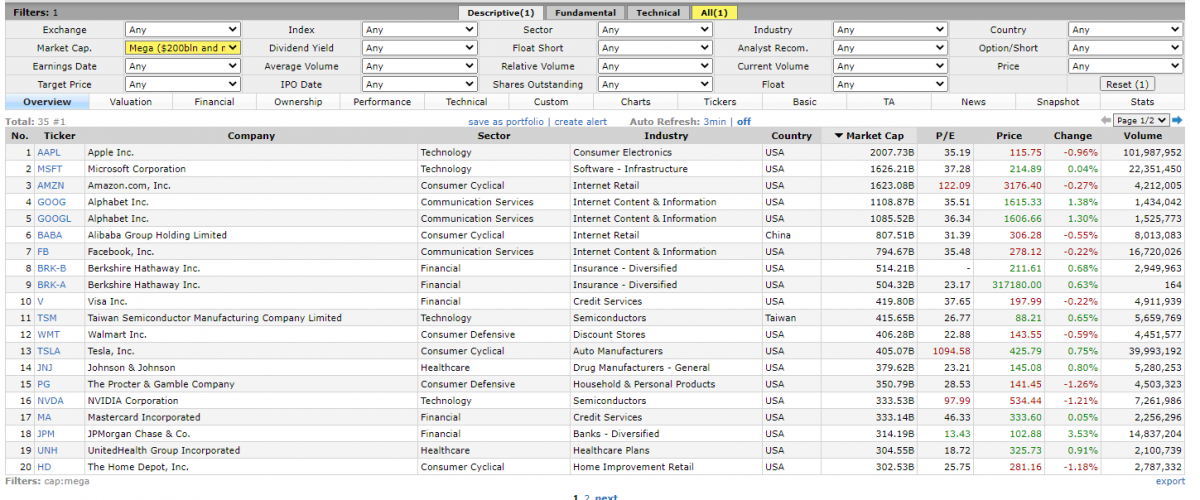Click Home Improvement Retail industry cell
The height and width of the screenshot is (500, 1200).
click(x=633, y=467)
